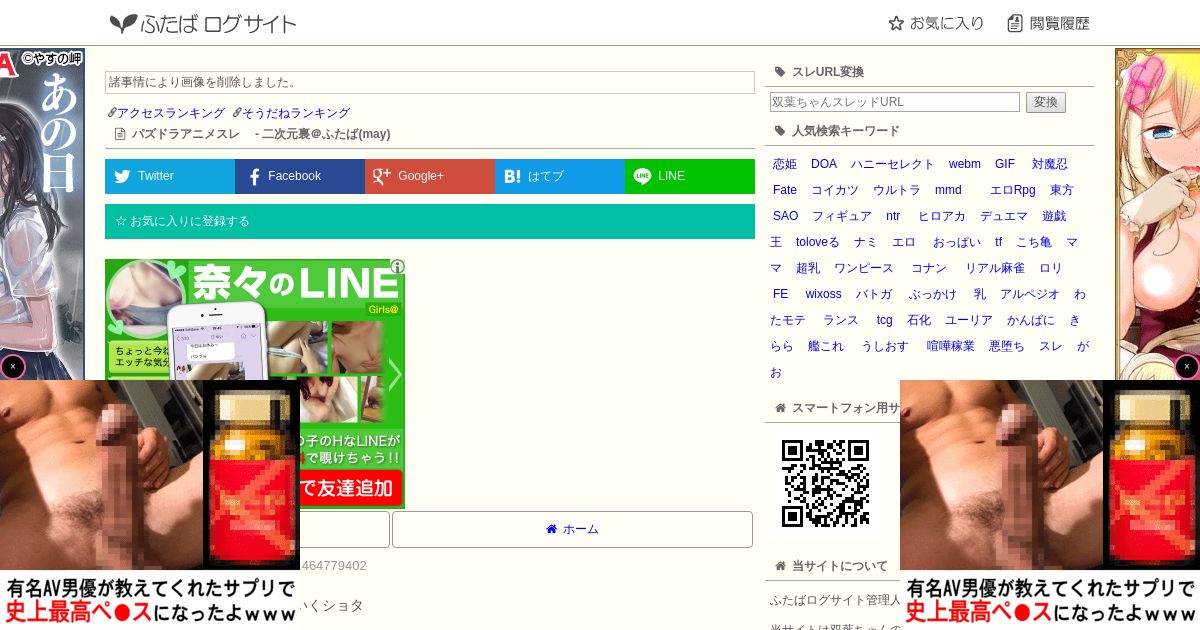This screenshot has width=1200, height=630.
Task: Click the ad info icon on green LINE banner
Action: pyautogui.click(x=398, y=266)
